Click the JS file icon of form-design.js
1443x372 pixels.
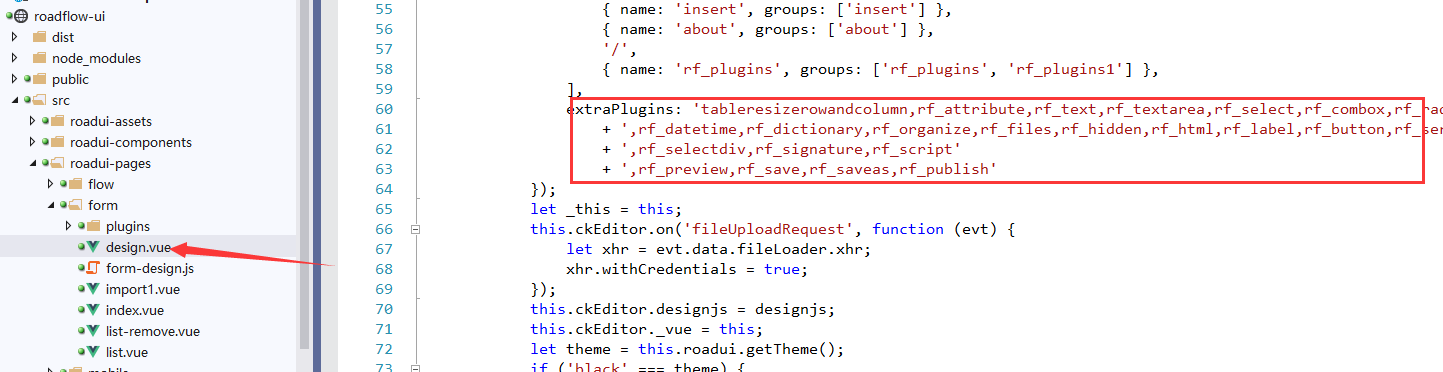(93, 268)
